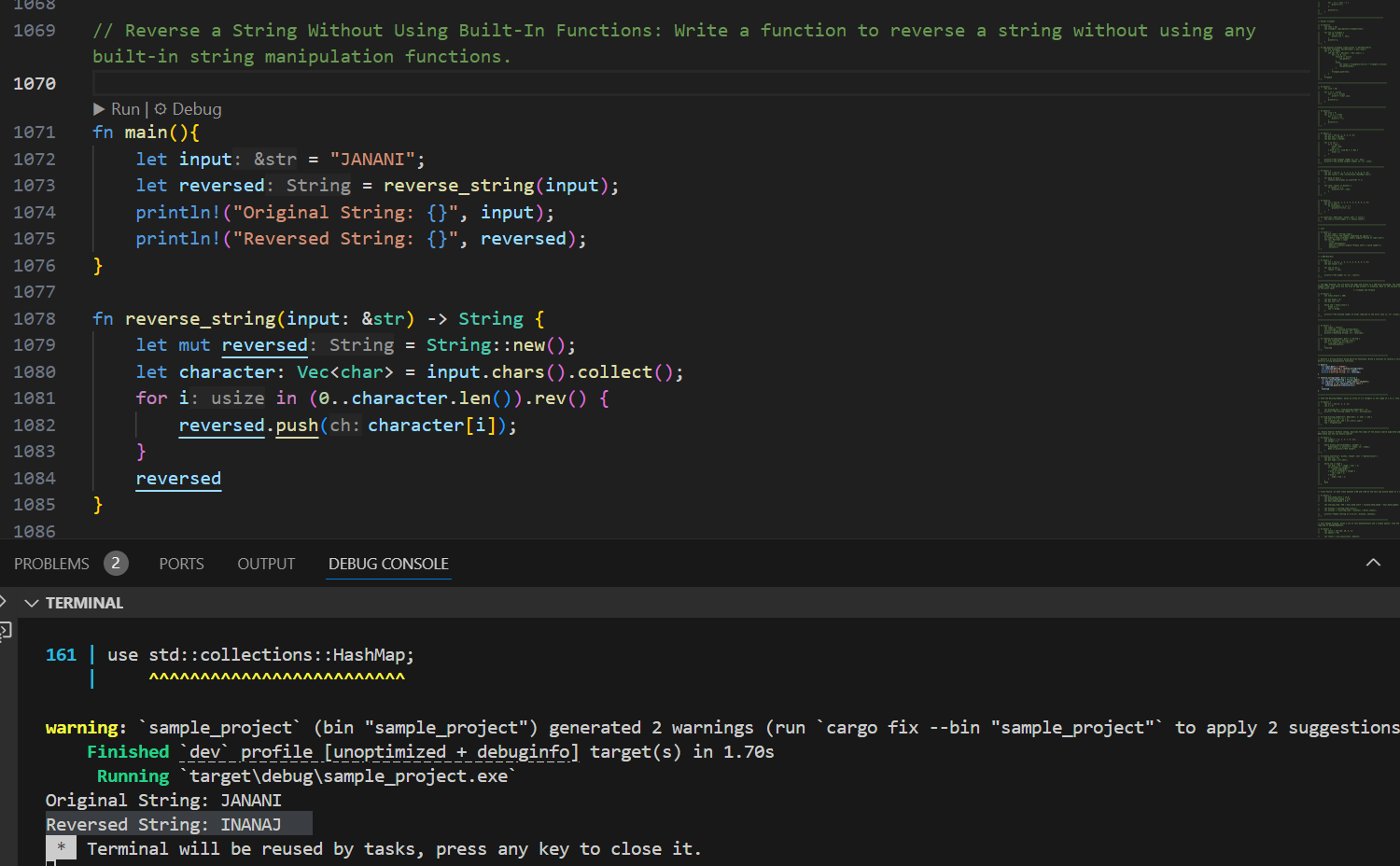Click line number 1071 in the gutter
This screenshot has height=866, width=1400.
[x=35, y=133]
